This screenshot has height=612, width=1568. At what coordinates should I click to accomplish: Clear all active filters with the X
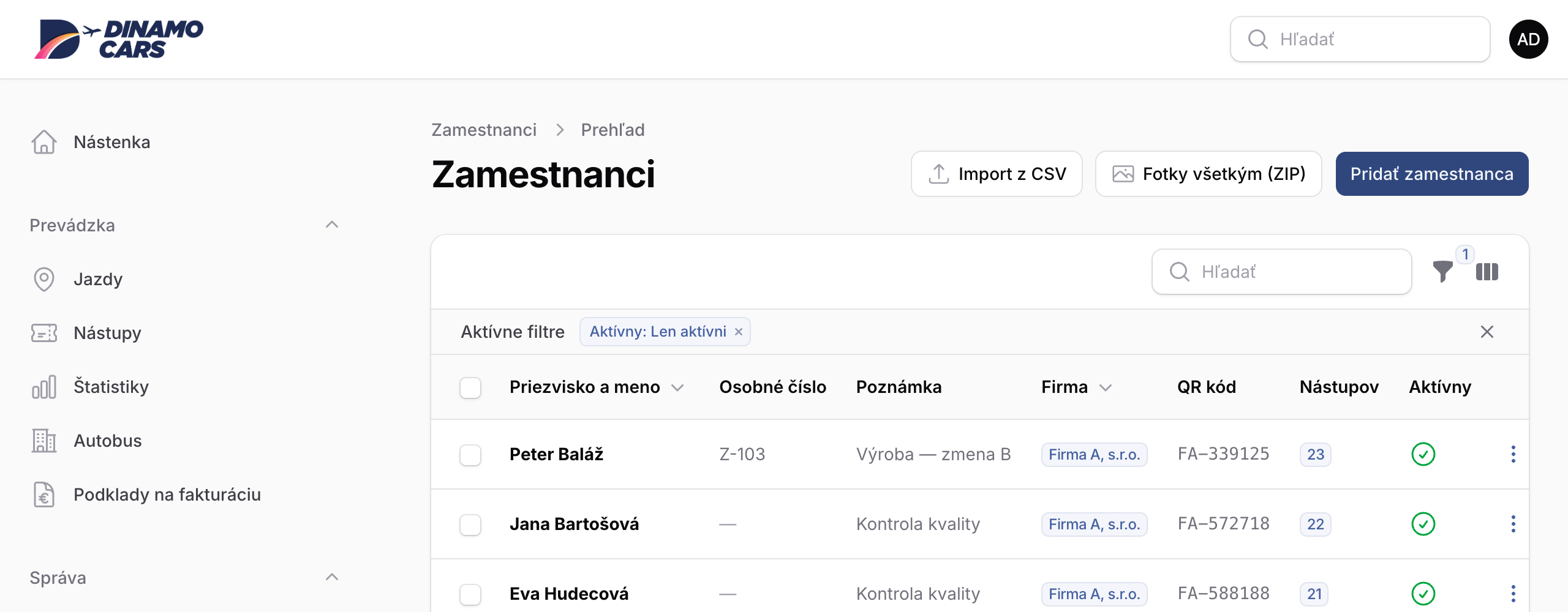point(1487,332)
